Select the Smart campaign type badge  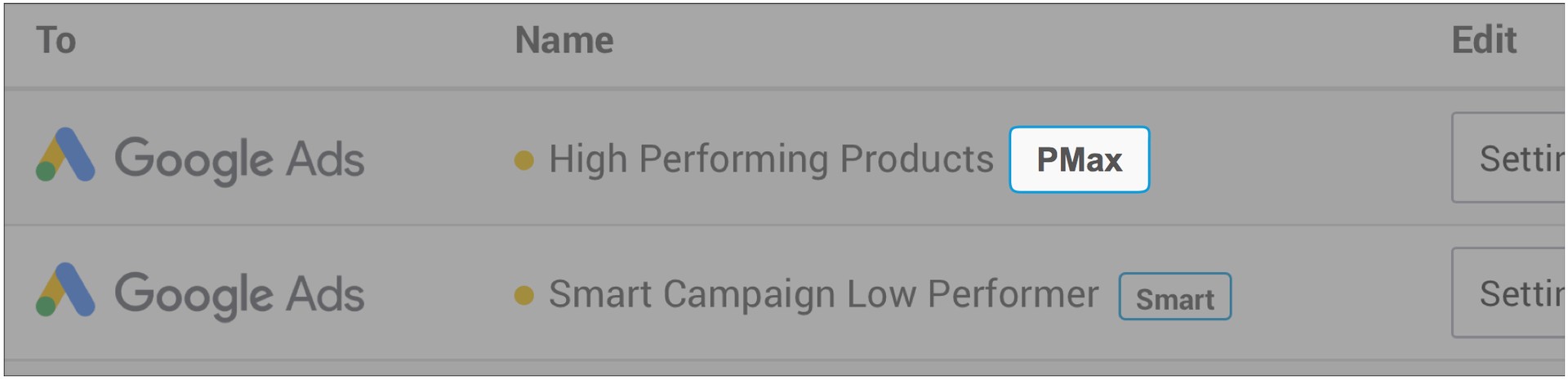pos(1174,297)
